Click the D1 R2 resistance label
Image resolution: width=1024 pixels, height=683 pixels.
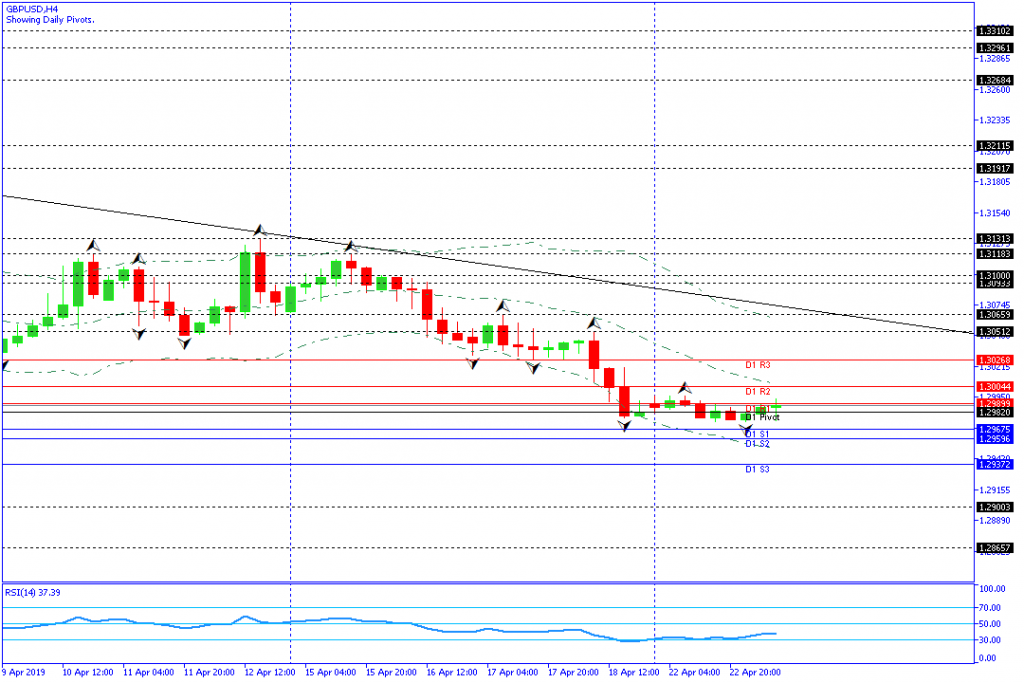point(757,392)
